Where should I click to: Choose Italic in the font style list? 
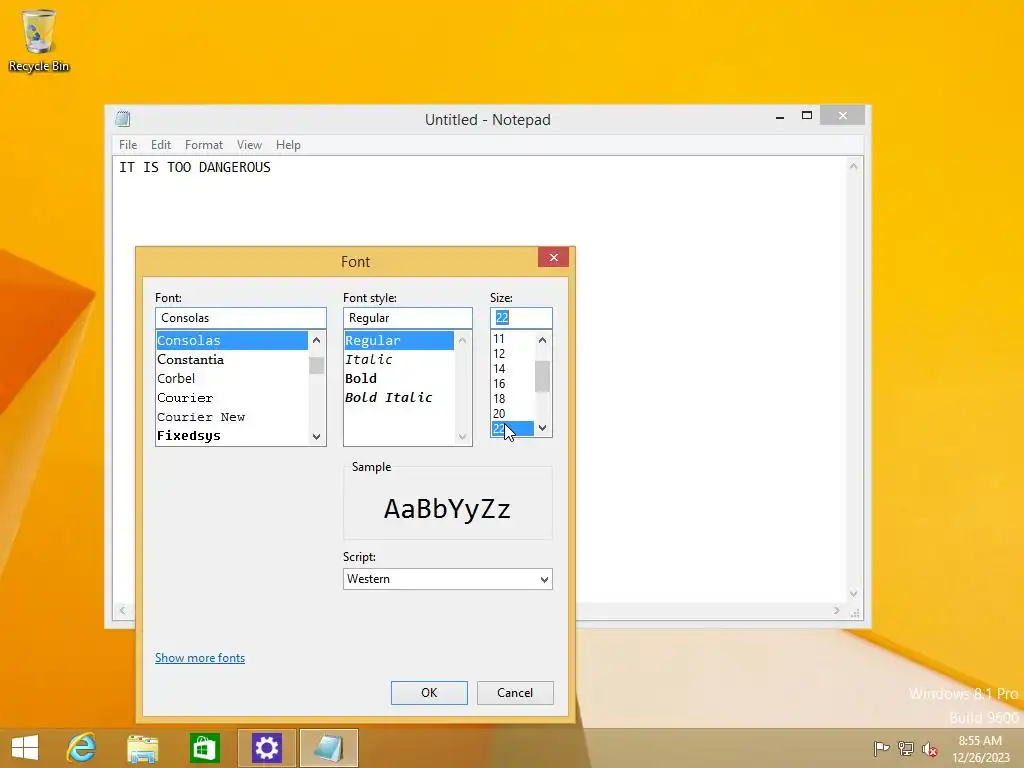(x=399, y=360)
